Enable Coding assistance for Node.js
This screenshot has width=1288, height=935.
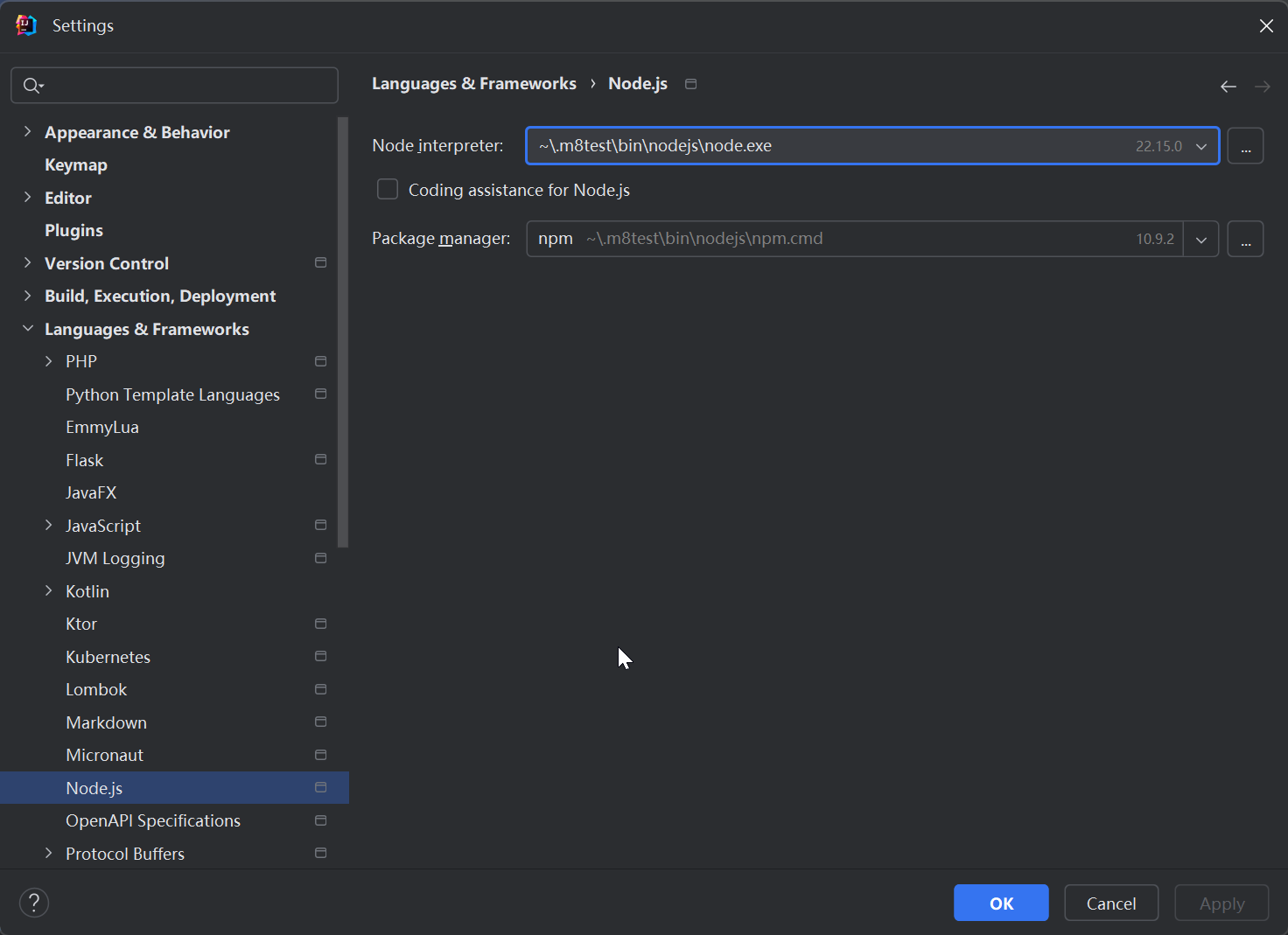(x=388, y=190)
